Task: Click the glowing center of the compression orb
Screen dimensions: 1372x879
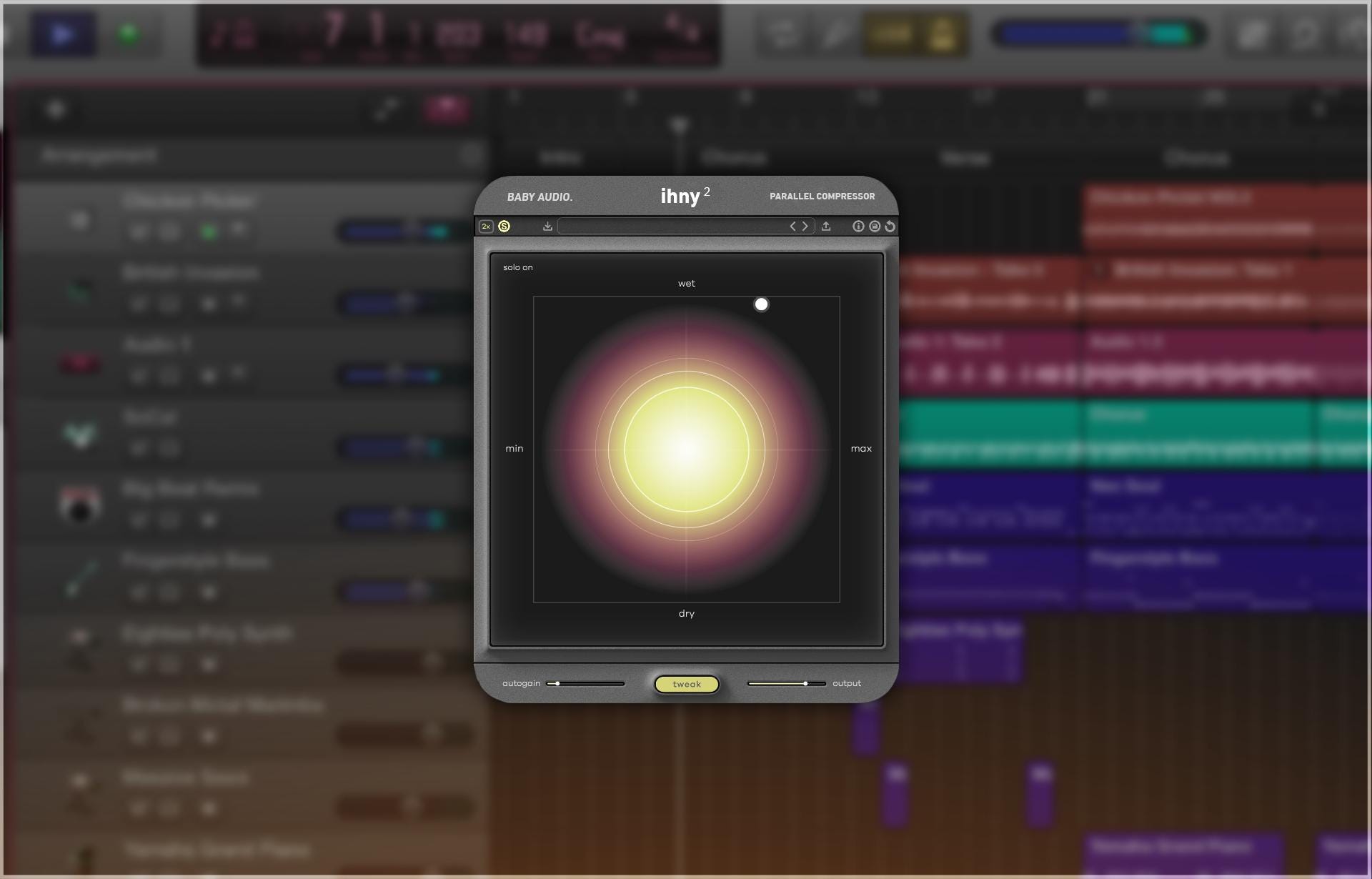Action: (687, 450)
